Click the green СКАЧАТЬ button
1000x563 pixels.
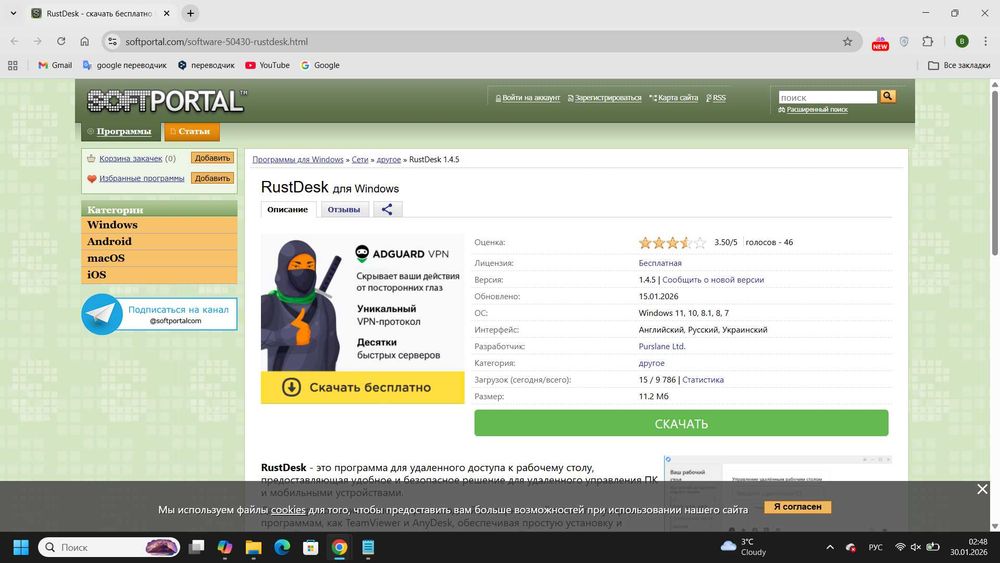pos(681,423)
